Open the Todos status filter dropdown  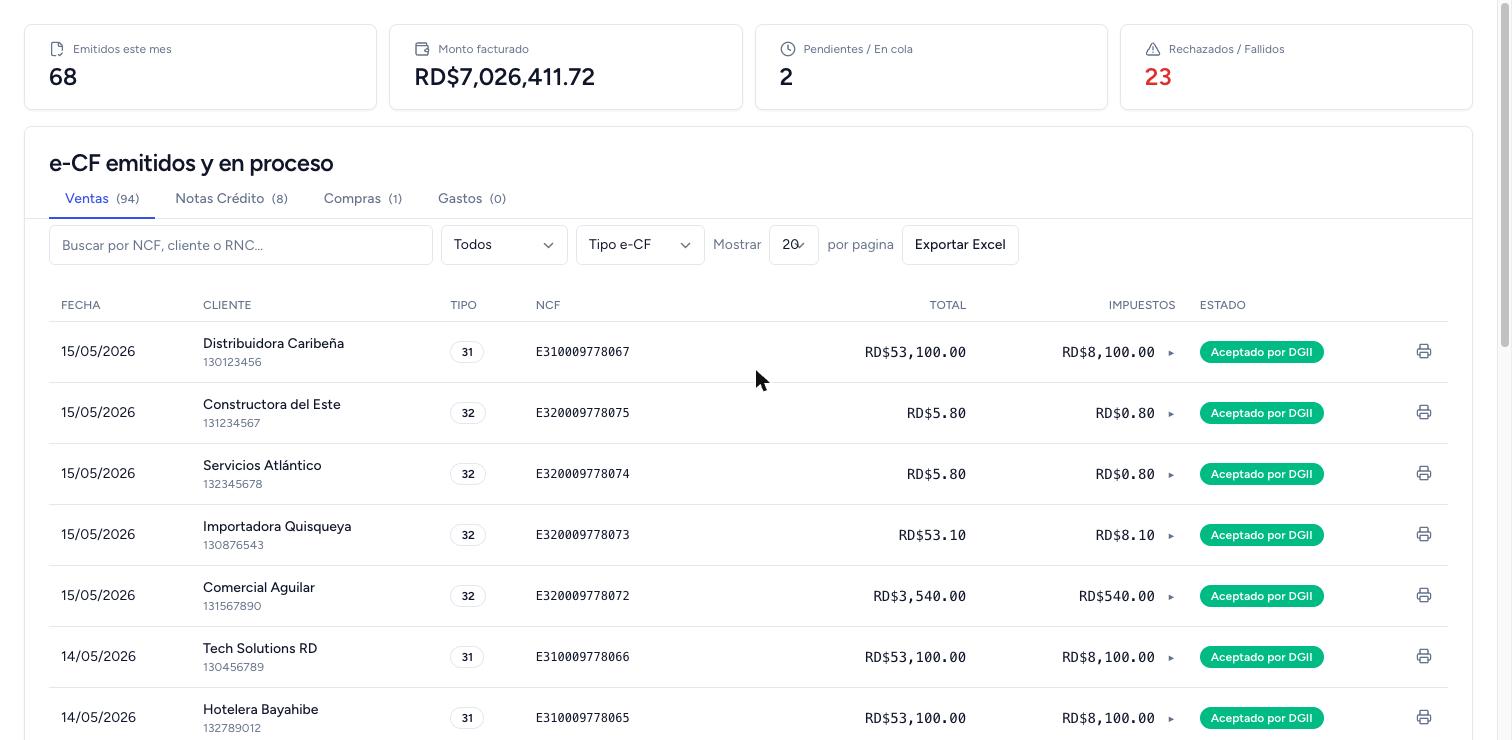(x=504, y=245)
